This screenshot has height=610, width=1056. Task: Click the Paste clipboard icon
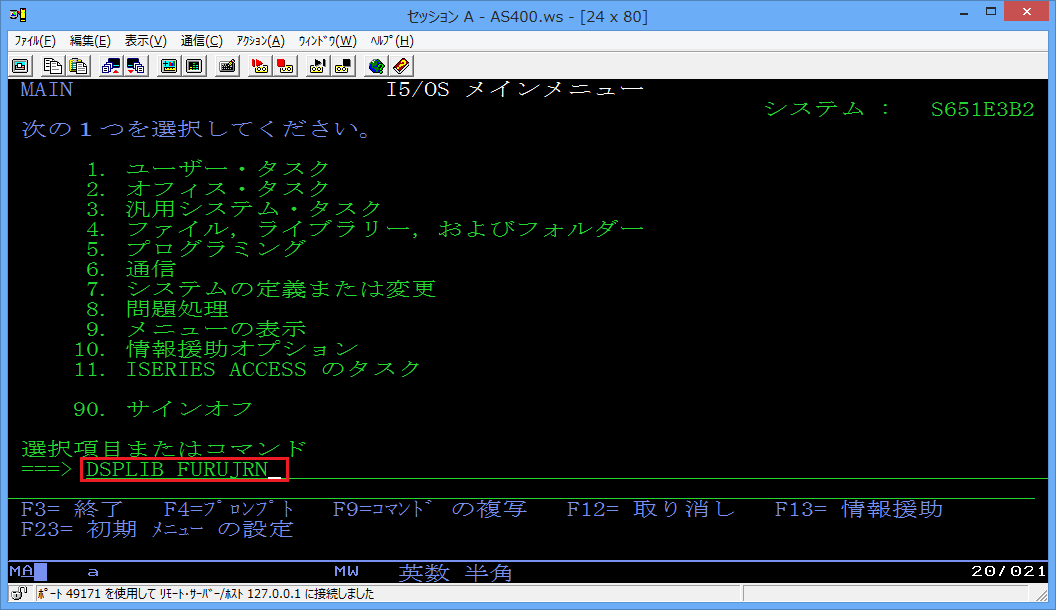[77, 66]
